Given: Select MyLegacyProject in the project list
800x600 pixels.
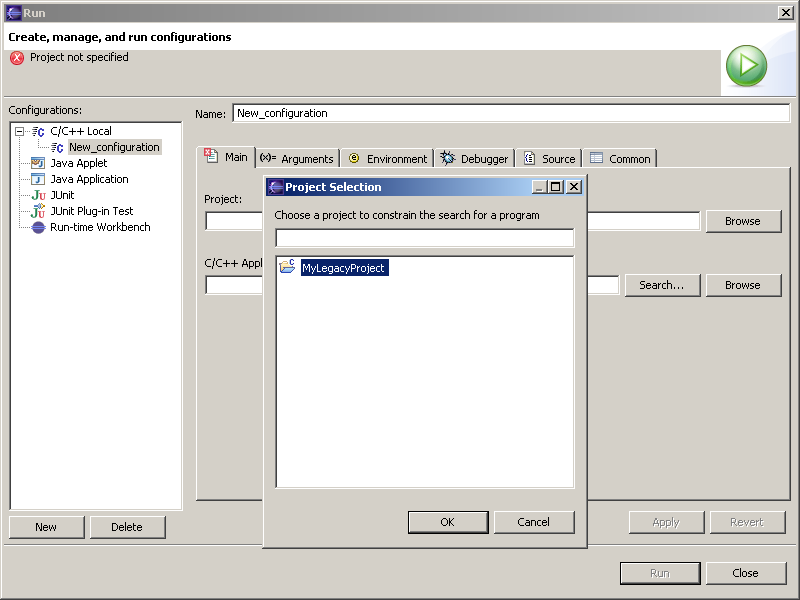Looking at the screenshot, I should pyautogui.click(x=343, y=268).
